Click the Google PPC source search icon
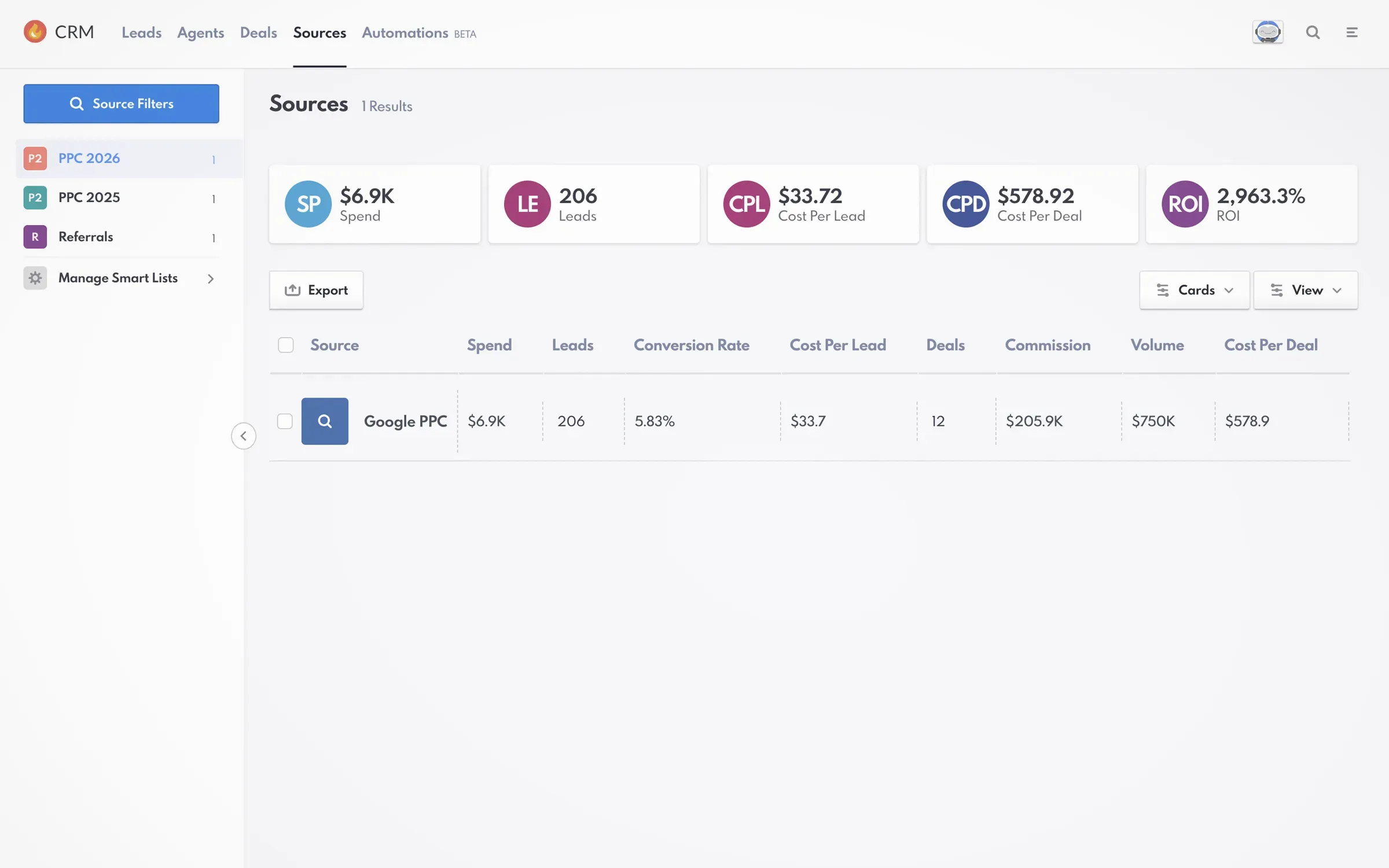 [325, 421]
